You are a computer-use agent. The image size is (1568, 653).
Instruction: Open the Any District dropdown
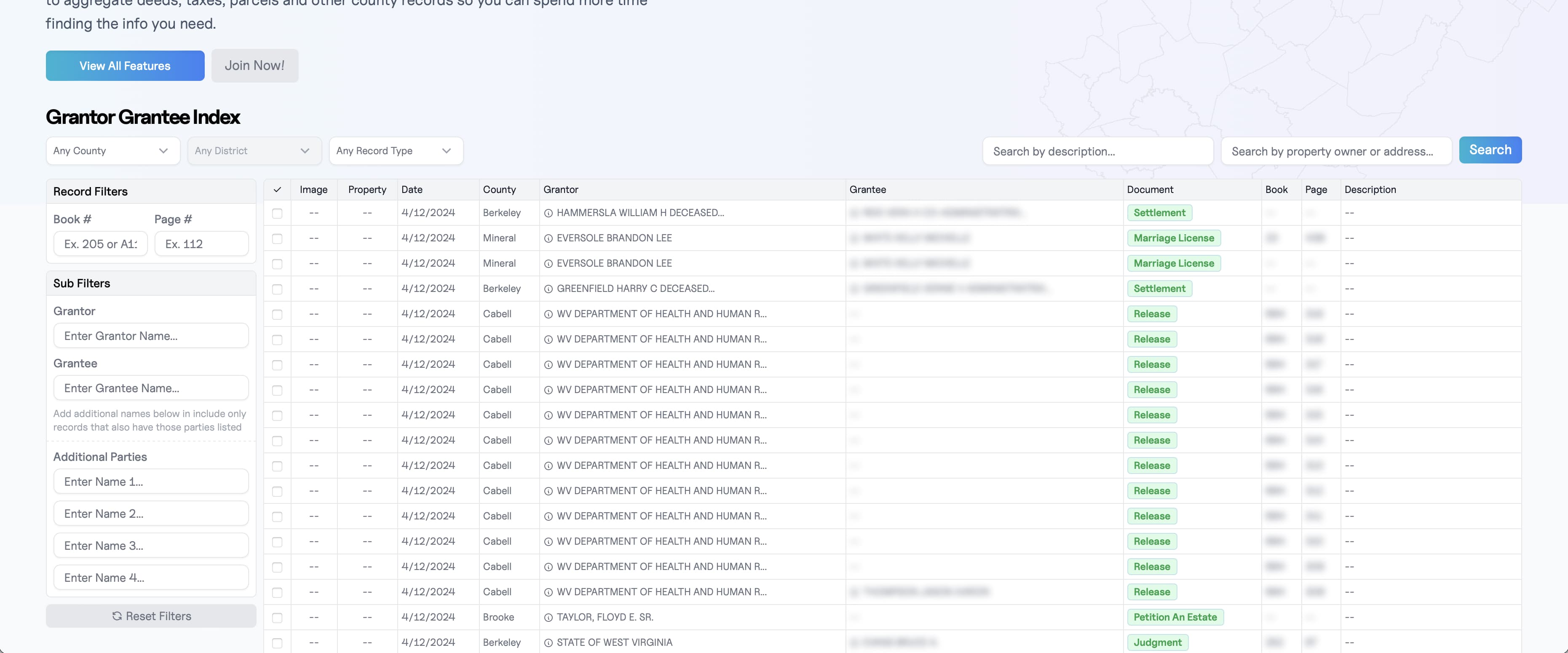click(254, 151)
